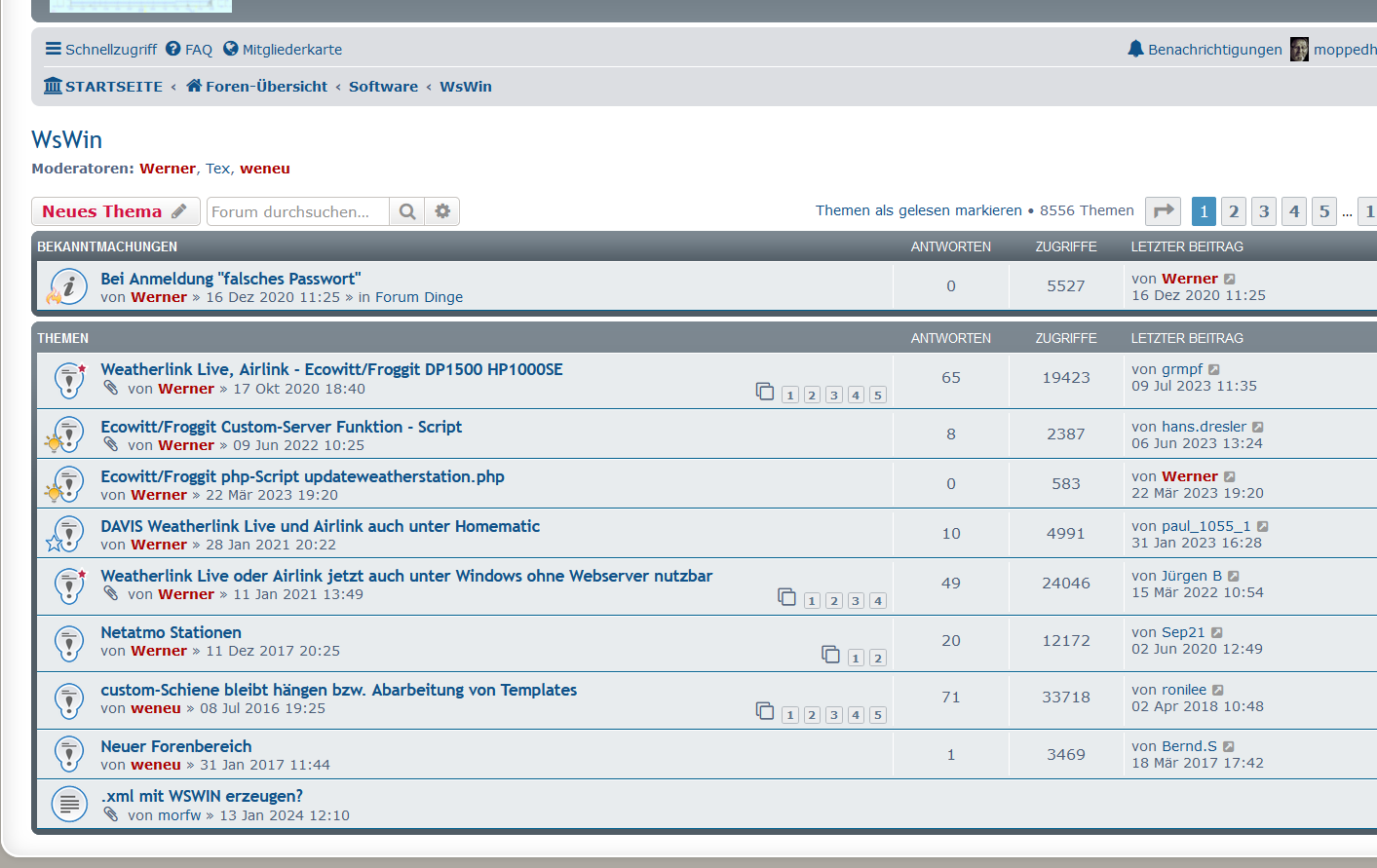1377x868 pixels.
Task: Open the topic .xml mit WSWIN erzeugen?
Action: [x=202, y=796]
